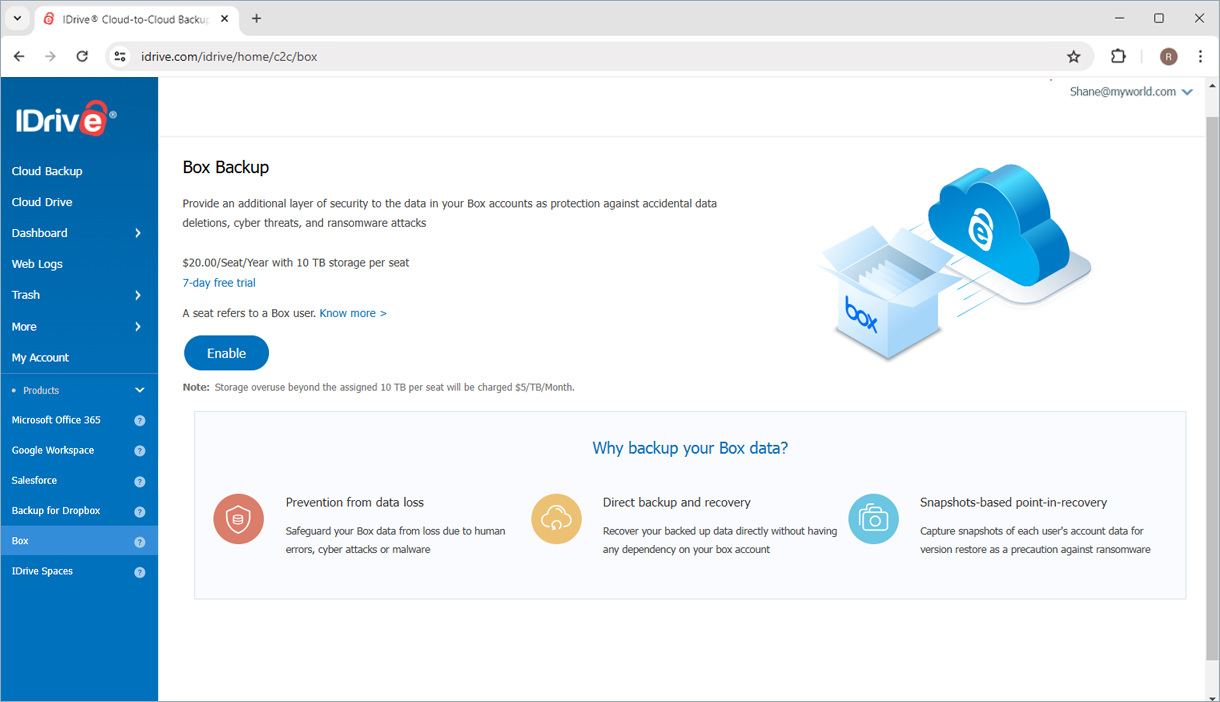Screen dimensions: 1220x702
Task: Click the Snapshots-based point-in-recovery title
Action: [x=1013, y=502]
